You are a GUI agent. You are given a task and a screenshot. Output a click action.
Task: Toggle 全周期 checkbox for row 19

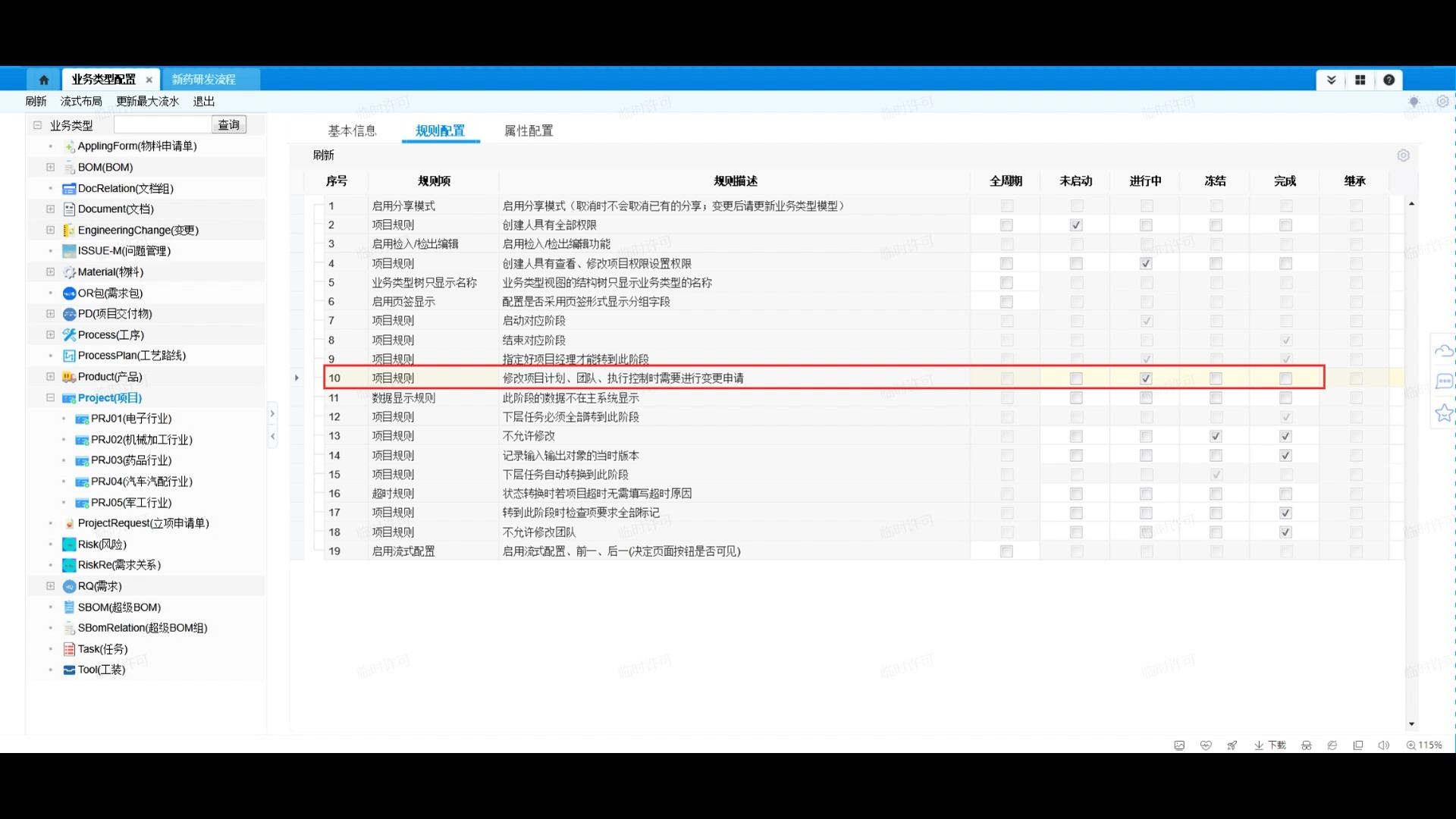pyautogui.click(x=1006, y=551)
